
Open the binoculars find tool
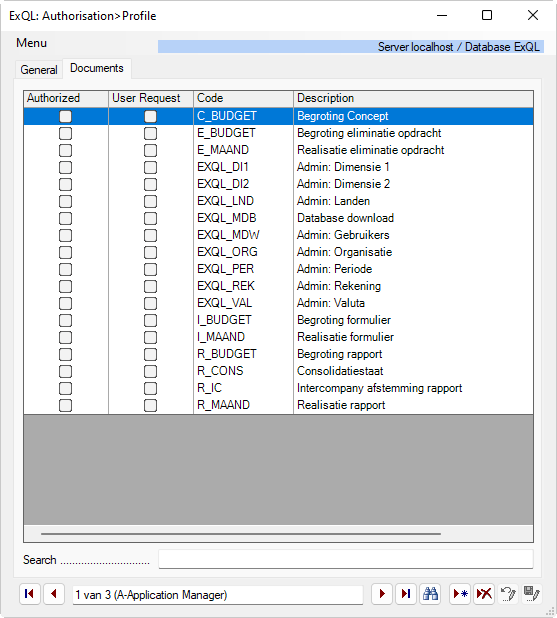point(430,594)
